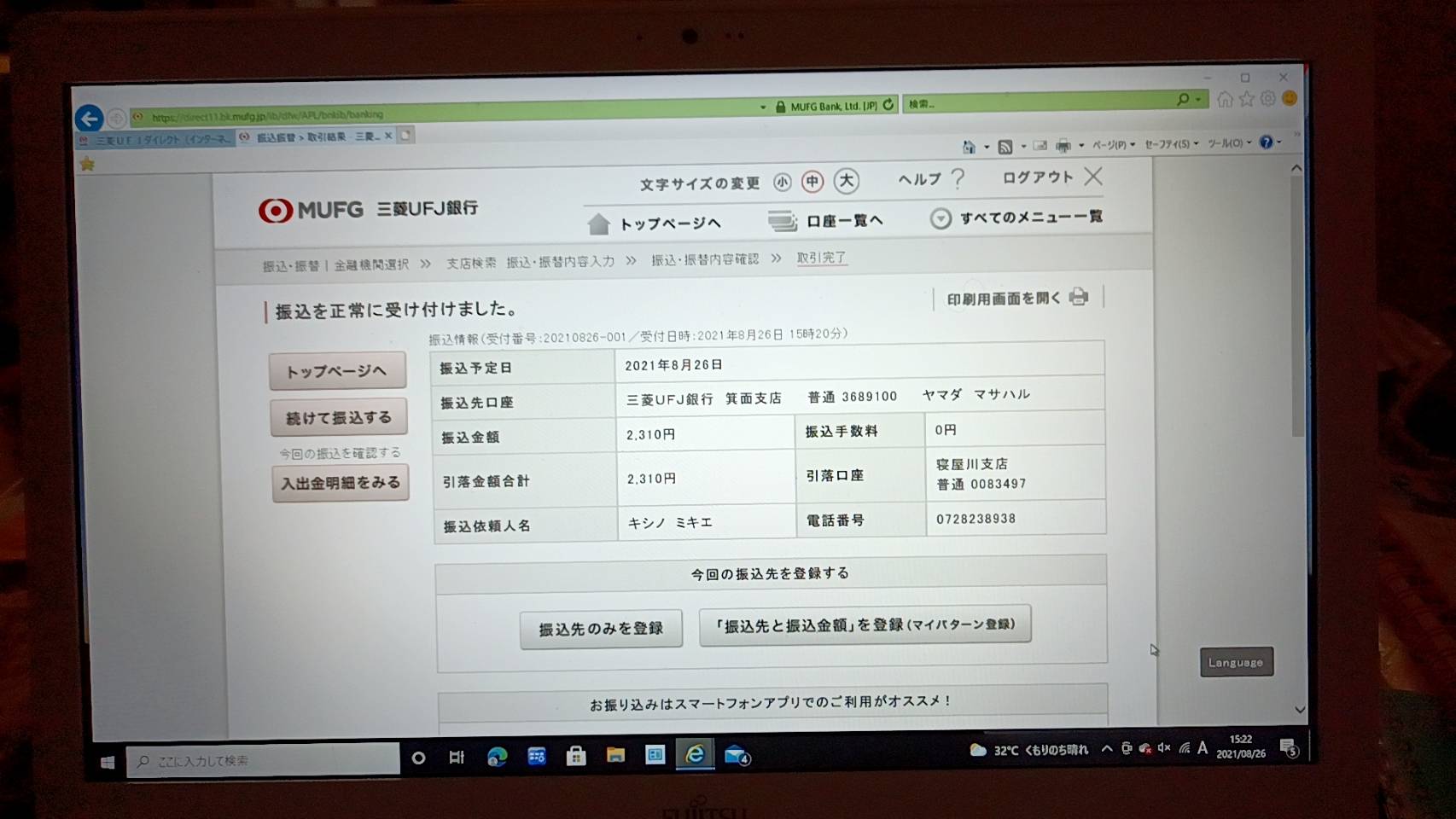Image resolution: width=1456 pixels, height=819 pixels.
Task: Click the smiley feedback icon
Action: pyautogui.click(x=1290, y=98)
